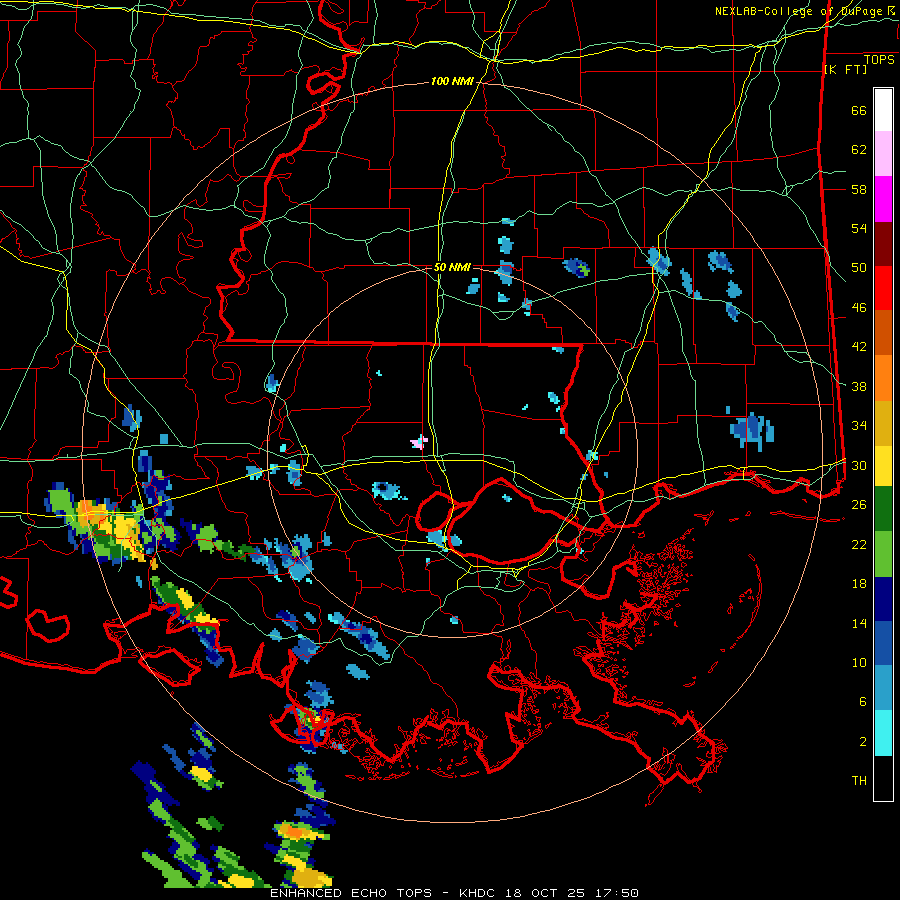Image resolution: width=900 pixels, height=900 pixels.
Task: Select the 62 legend value
Action: click(859, 149)
